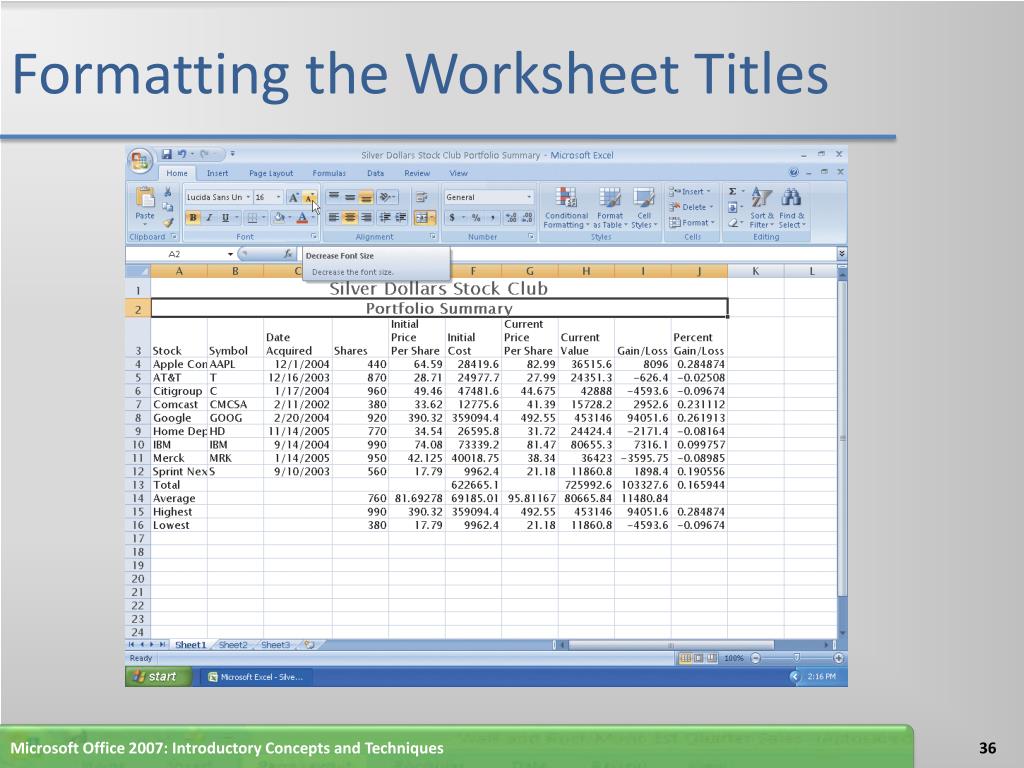The height and width of the screenshot is (768, 1024).
Task: Decrease indent in Alignment group
Action: pos(385,217)
